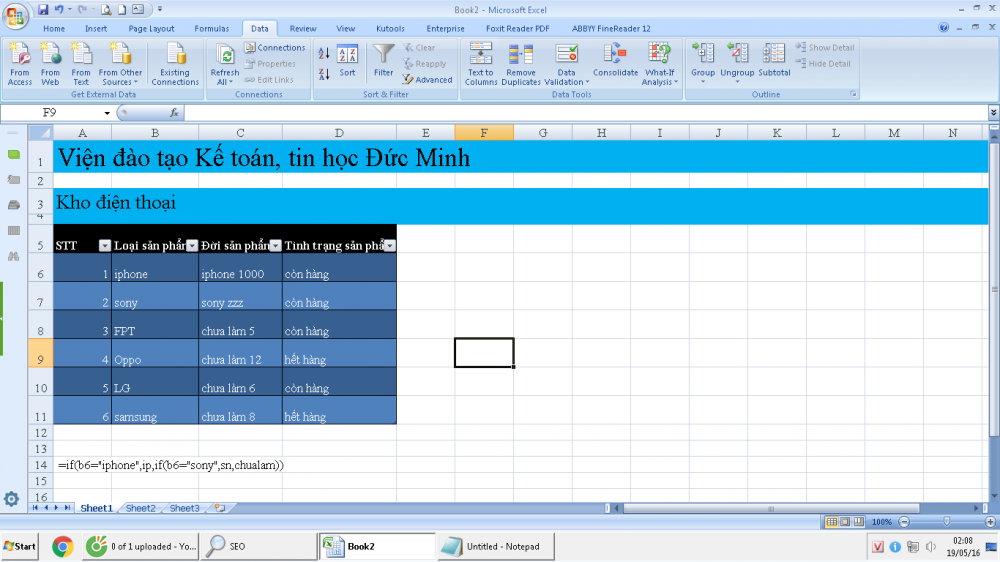The width and height of the screenshot is (1000, 562).
Task: Open the Data Validation dropdown
Action: point(566,78)
